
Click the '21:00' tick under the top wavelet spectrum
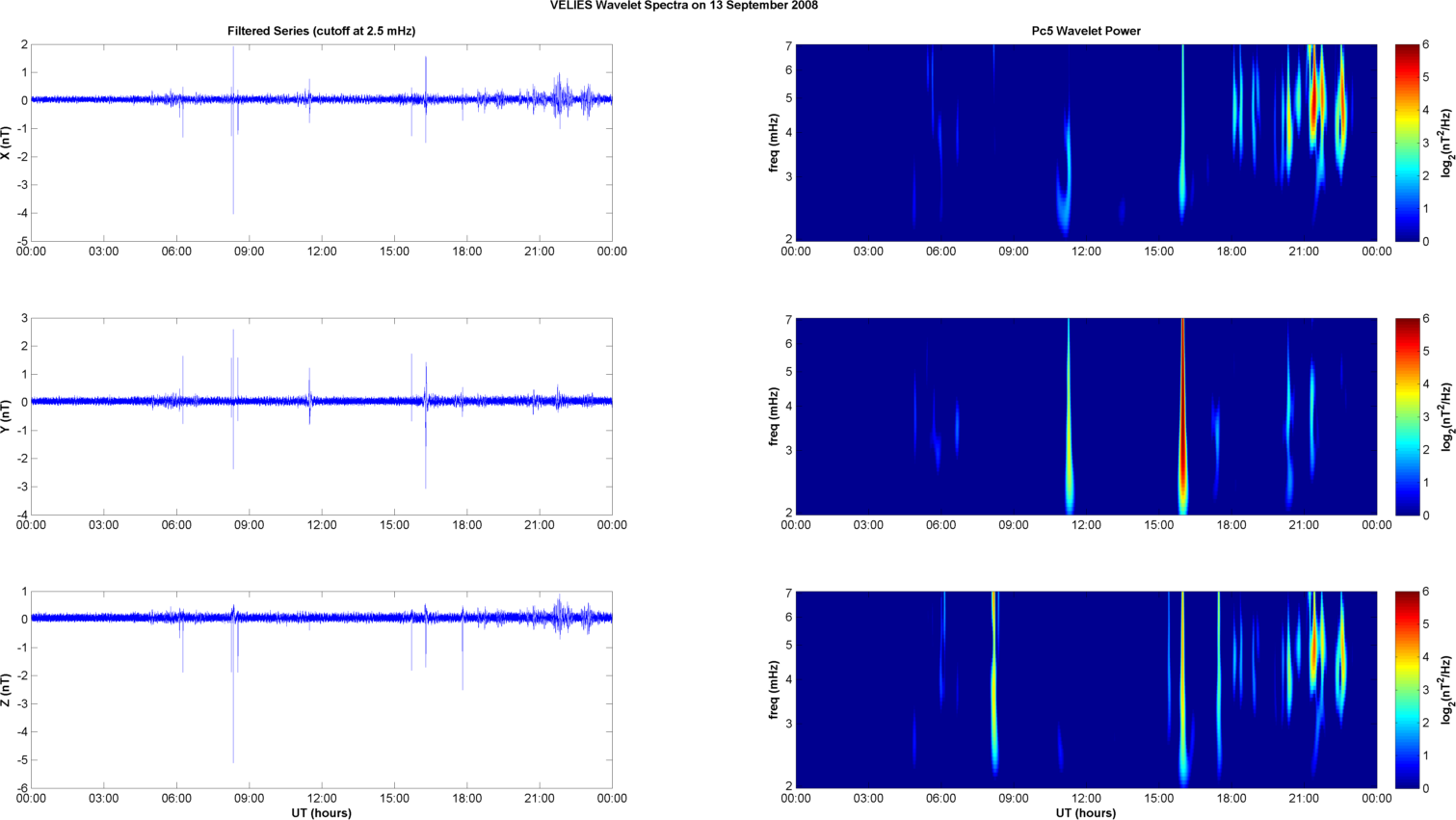pyautogui.click(x=1304, y=251)
